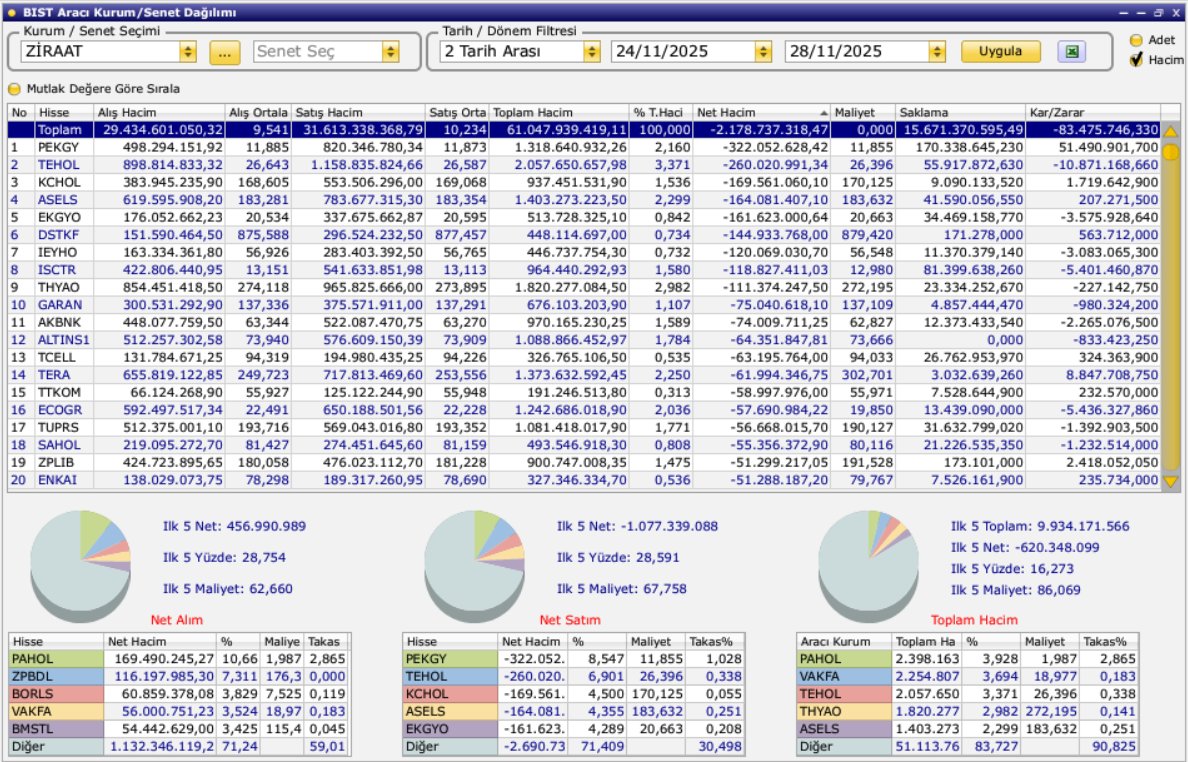Image resolution: width=1188 pixels, height=762 pixels.
Task: Click ZPBDL blue swatch in Net Alım table
Action: pos(56,676)
